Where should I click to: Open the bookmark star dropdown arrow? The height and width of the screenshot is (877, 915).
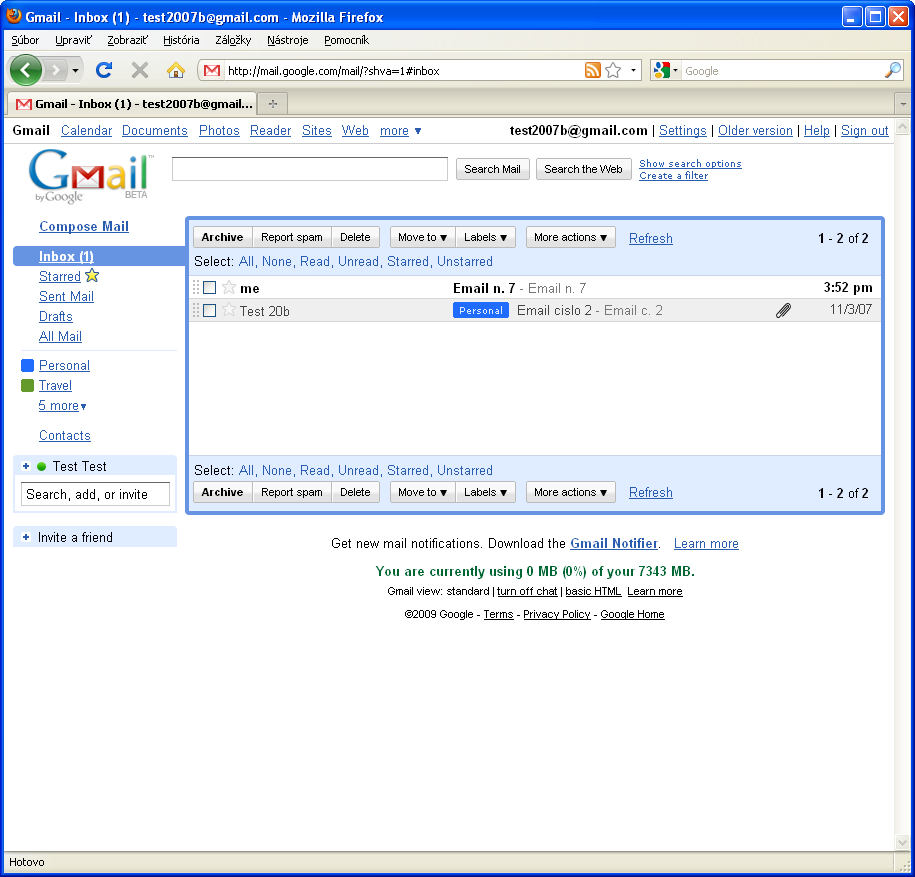633,71
